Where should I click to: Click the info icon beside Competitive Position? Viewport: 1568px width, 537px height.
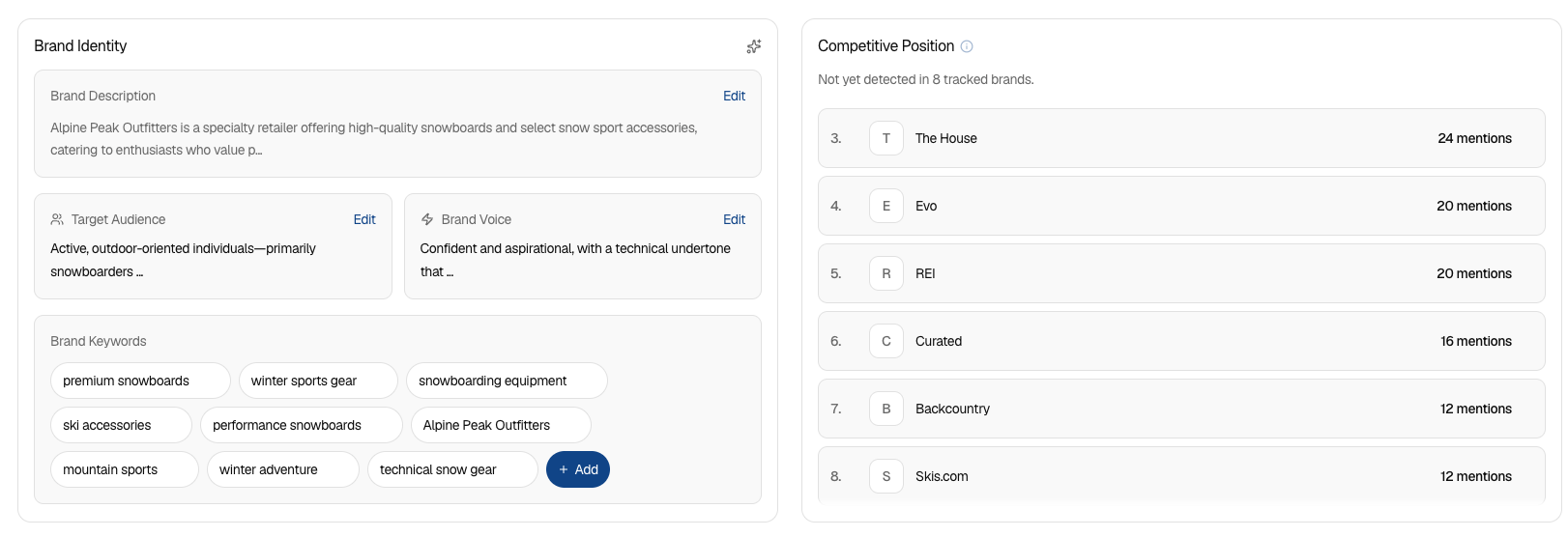967,46
